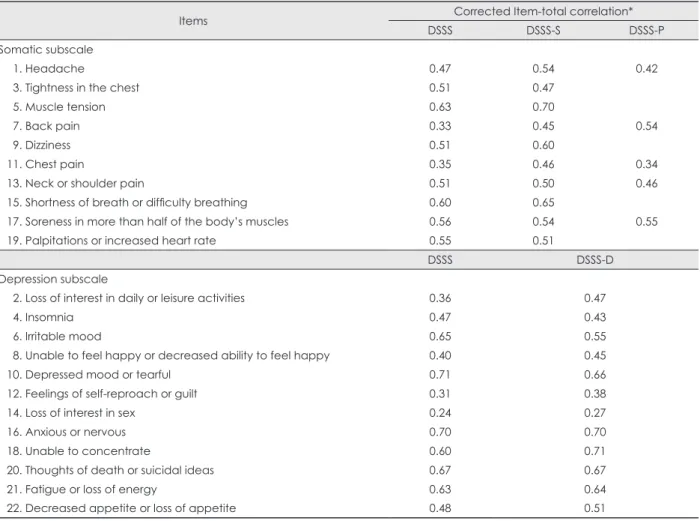Click the DSSS-D column header
The height and width of the screenshot is (521, 700).
pyautogui.click(x=595, y=260)
